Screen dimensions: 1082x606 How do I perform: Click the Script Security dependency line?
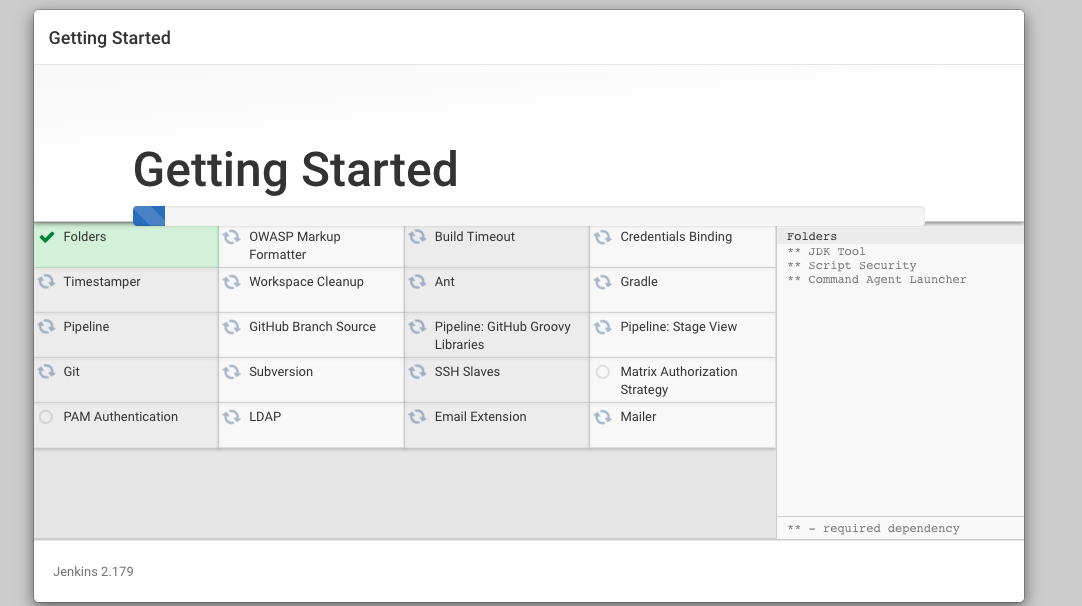[x=861, y=266]
